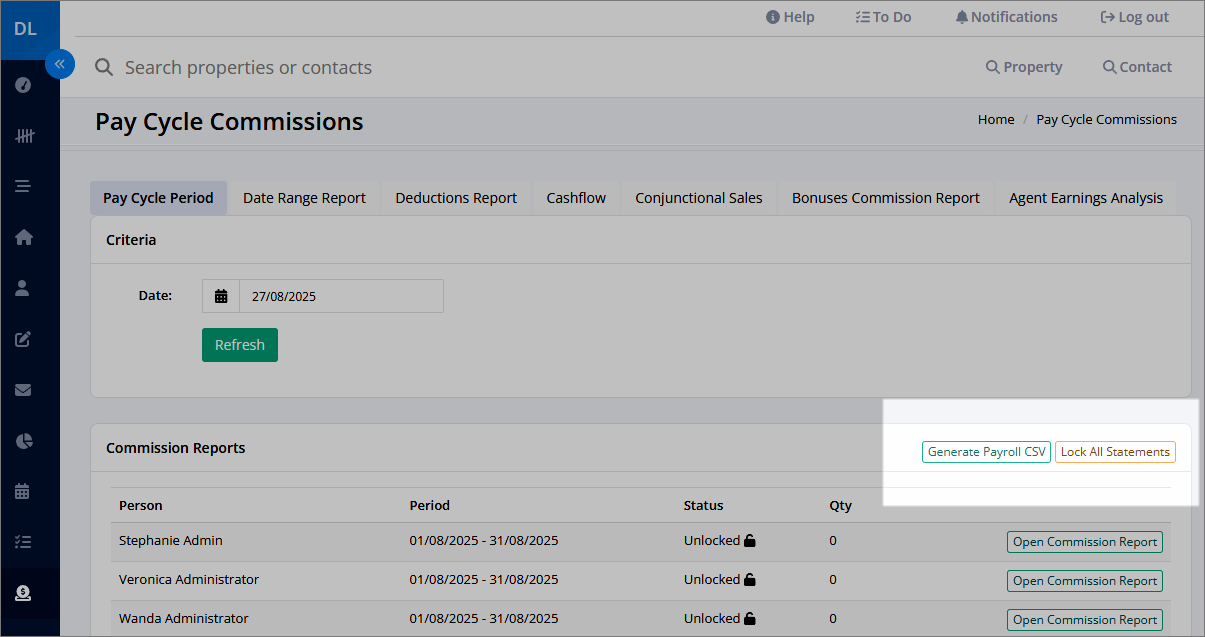Click the Person column header
Screen dimensions: 1205x637
141,505
